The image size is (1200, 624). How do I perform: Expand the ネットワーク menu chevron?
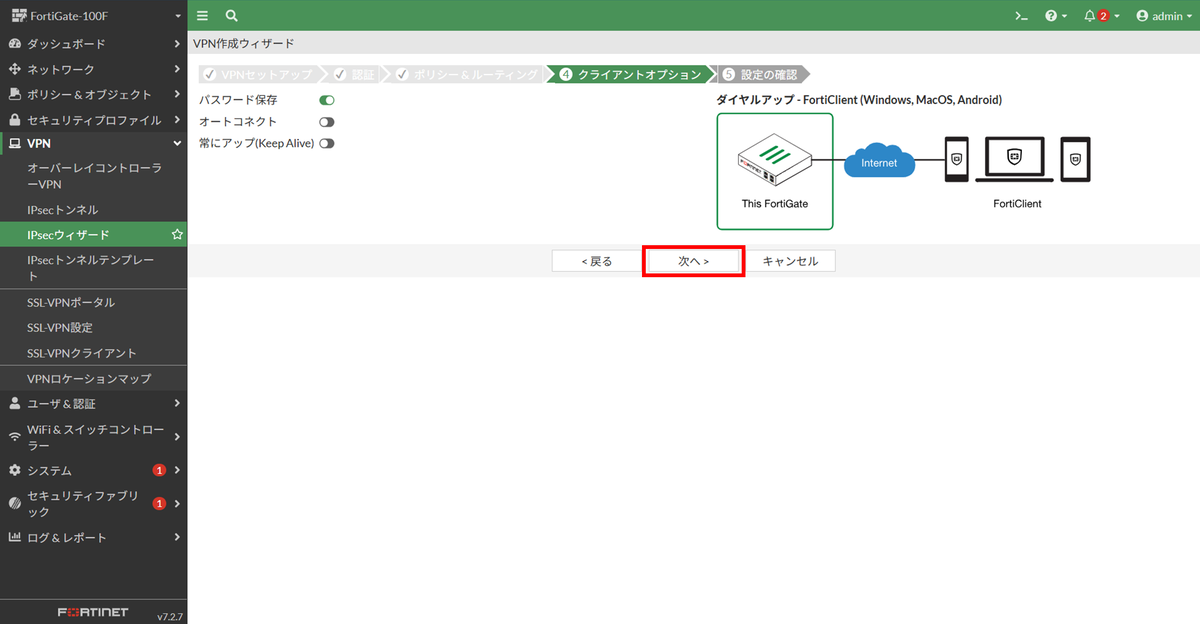(x=176, y=69)
